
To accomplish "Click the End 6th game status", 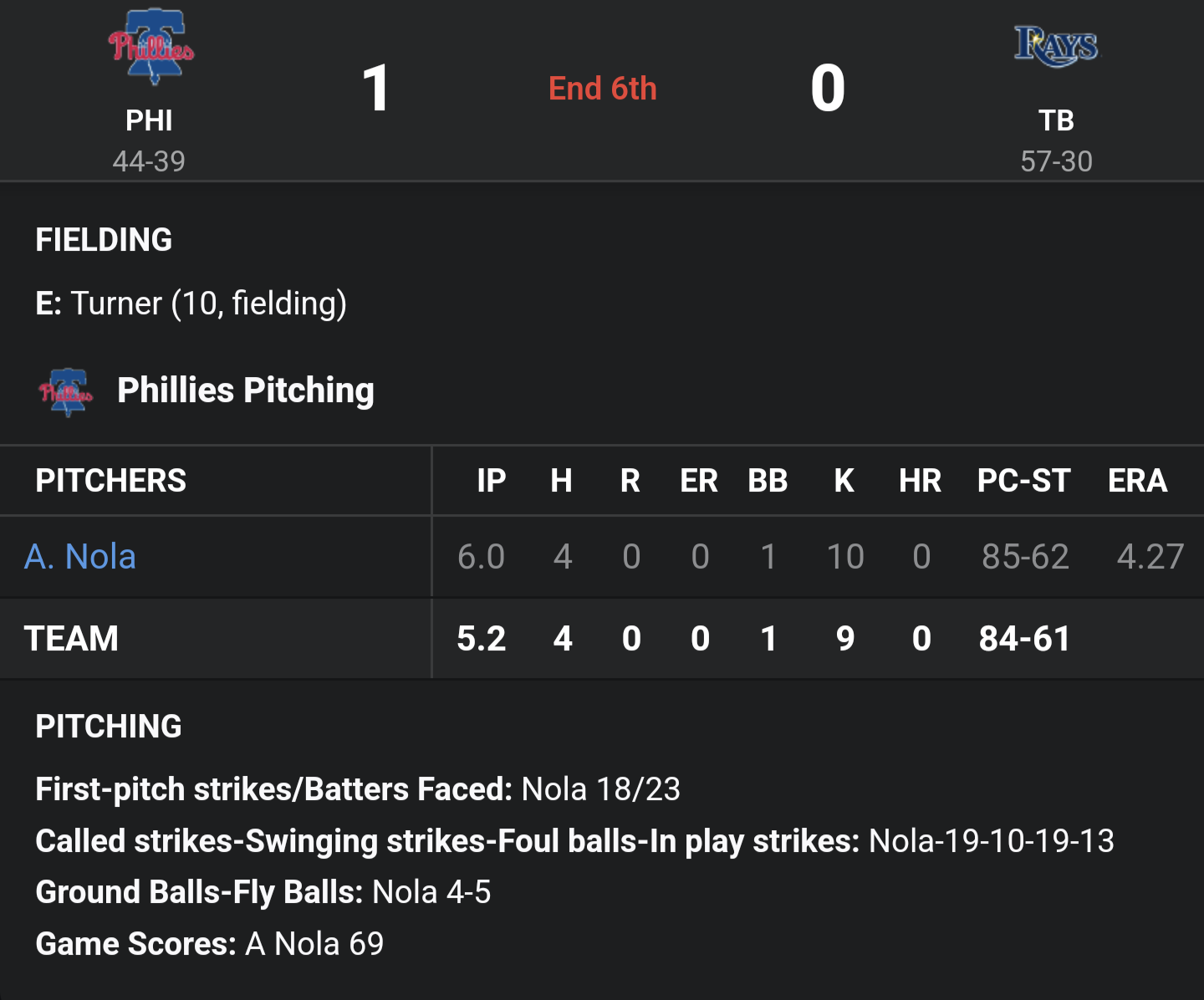I will pos(602,89).
